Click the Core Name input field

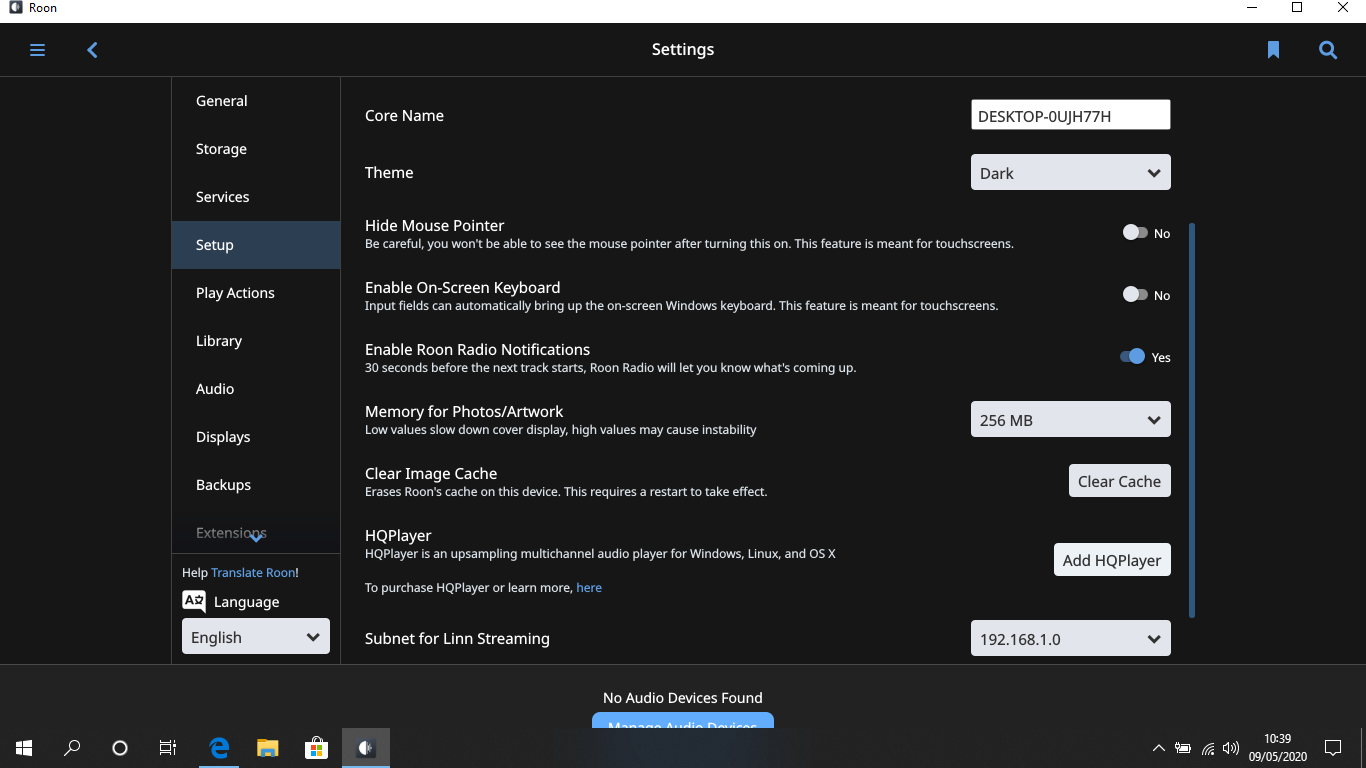(1070, 115)
